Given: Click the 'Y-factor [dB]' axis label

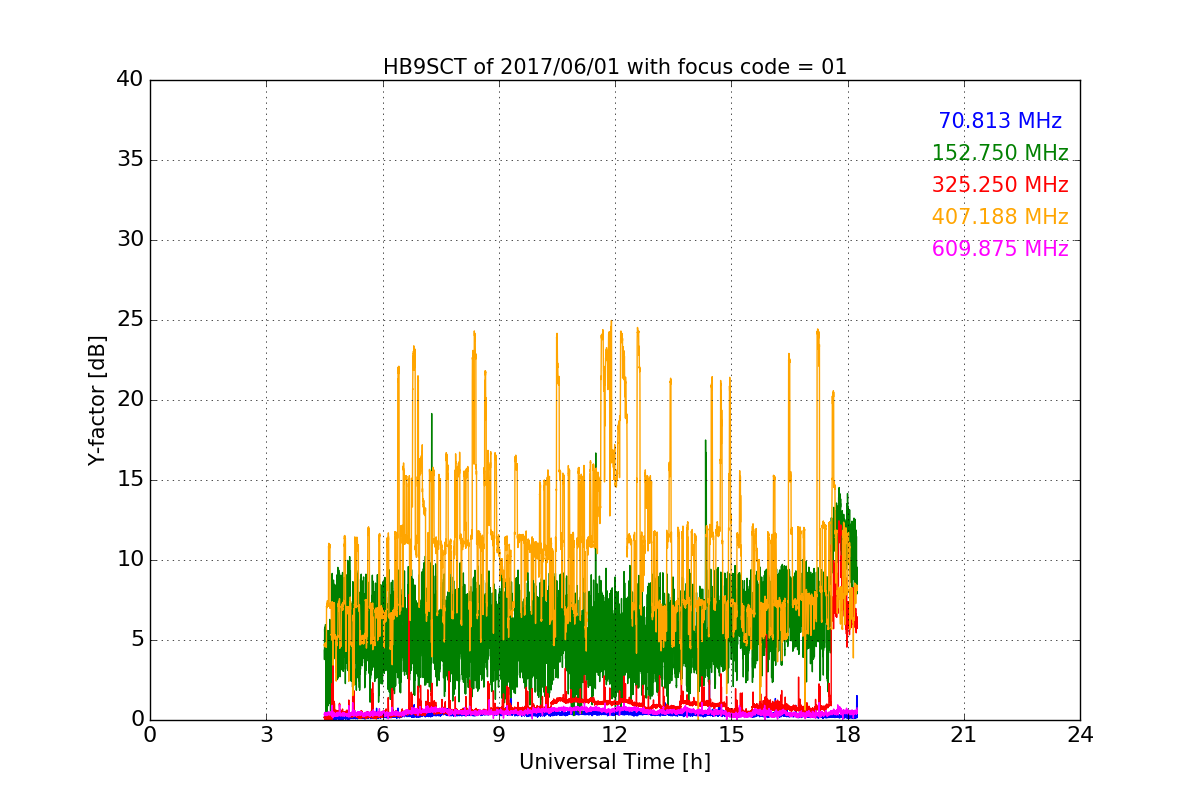Looking at the screenshot, I should (97, 400).
